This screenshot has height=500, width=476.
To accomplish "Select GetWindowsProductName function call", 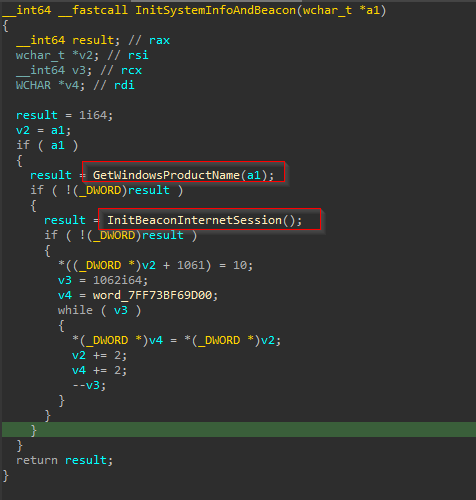I will click(x=183, y=175).
